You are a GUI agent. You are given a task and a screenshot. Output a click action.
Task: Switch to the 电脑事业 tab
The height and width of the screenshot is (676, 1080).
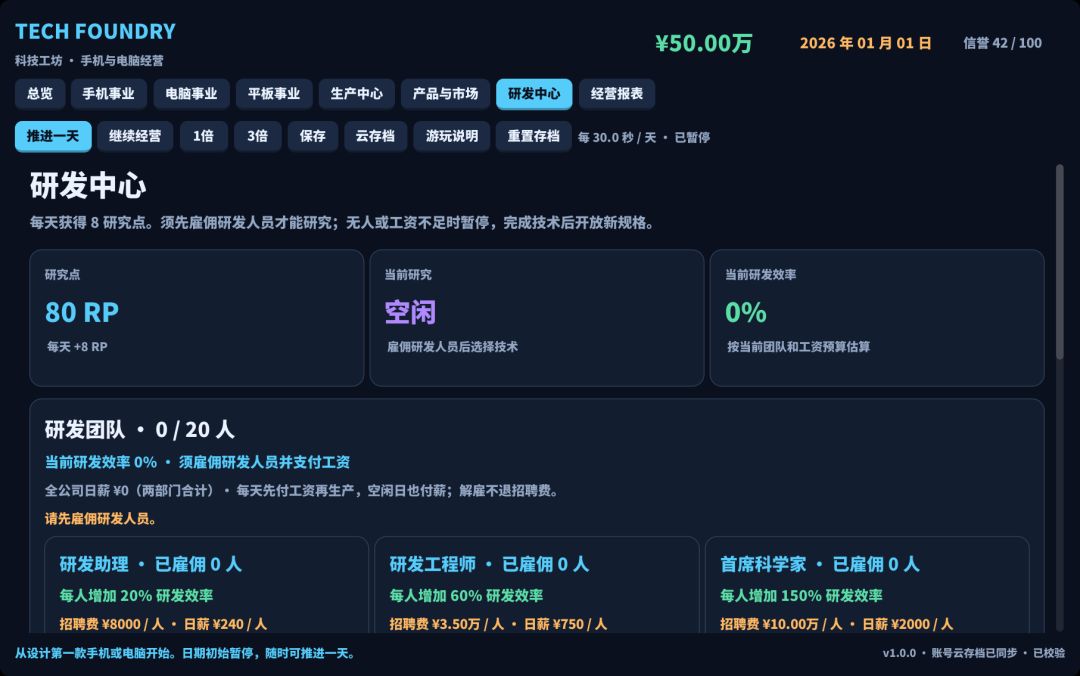coord(191,94)
